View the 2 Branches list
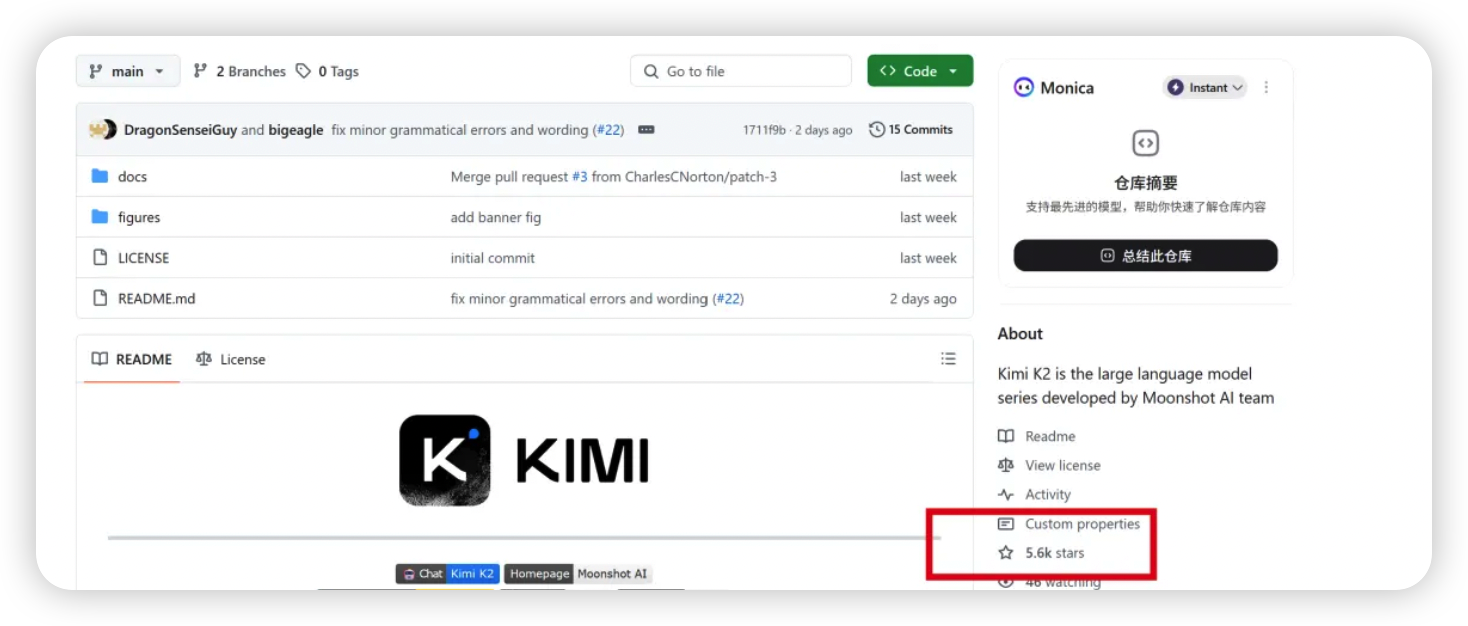The height and width of the screenshot is (626, 1468). point(239,71)
